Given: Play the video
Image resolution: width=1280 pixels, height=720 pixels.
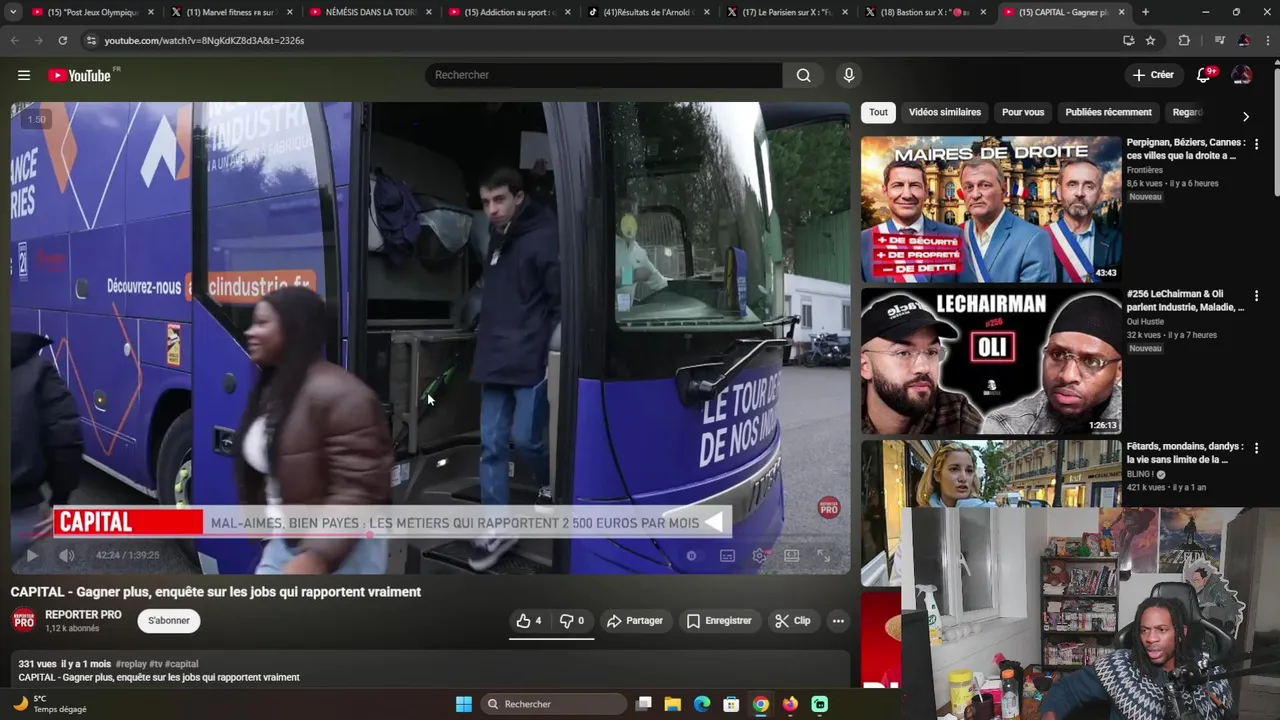Looking at the screenshot, I should 32,555.
